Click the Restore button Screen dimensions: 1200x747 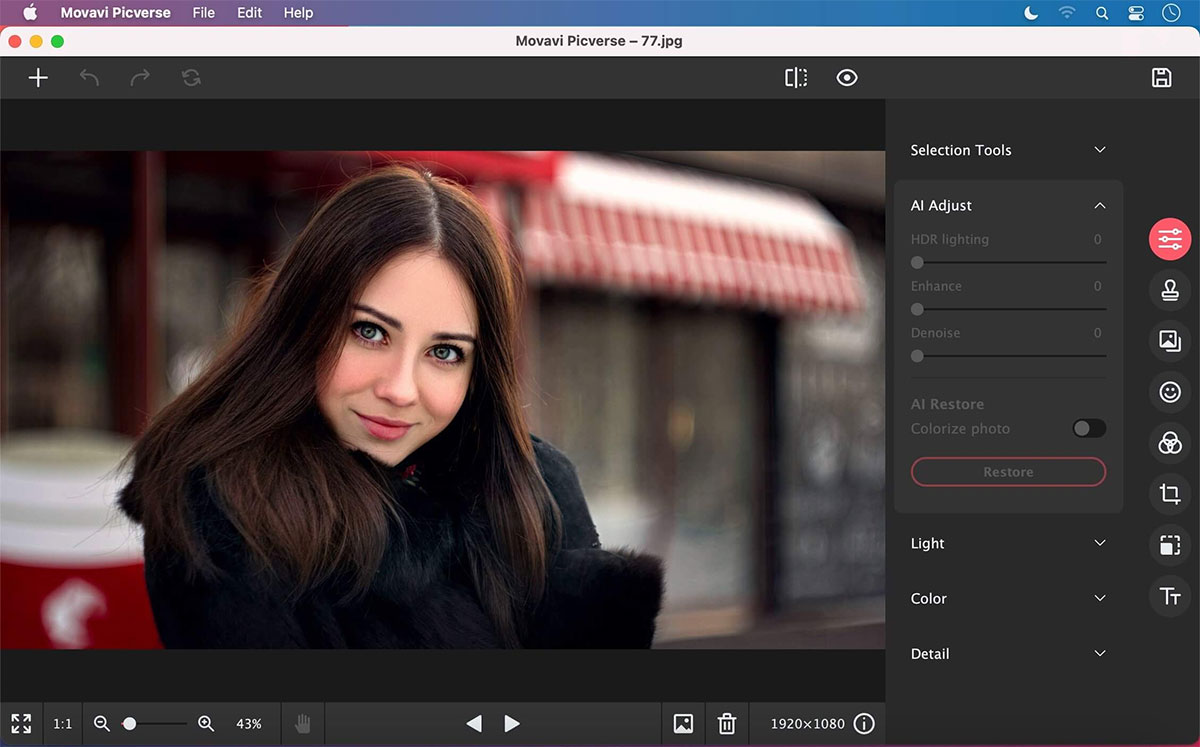(1008, 472)
